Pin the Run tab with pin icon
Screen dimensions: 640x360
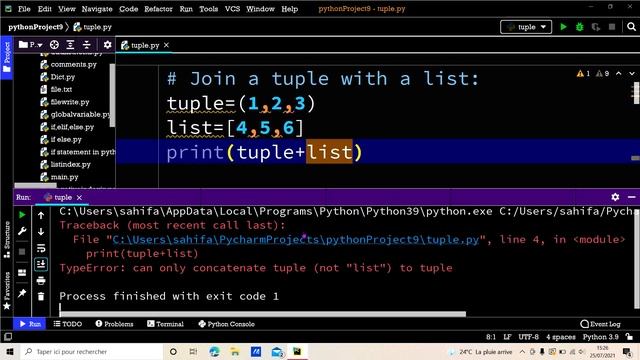click(x=22, y=293)
